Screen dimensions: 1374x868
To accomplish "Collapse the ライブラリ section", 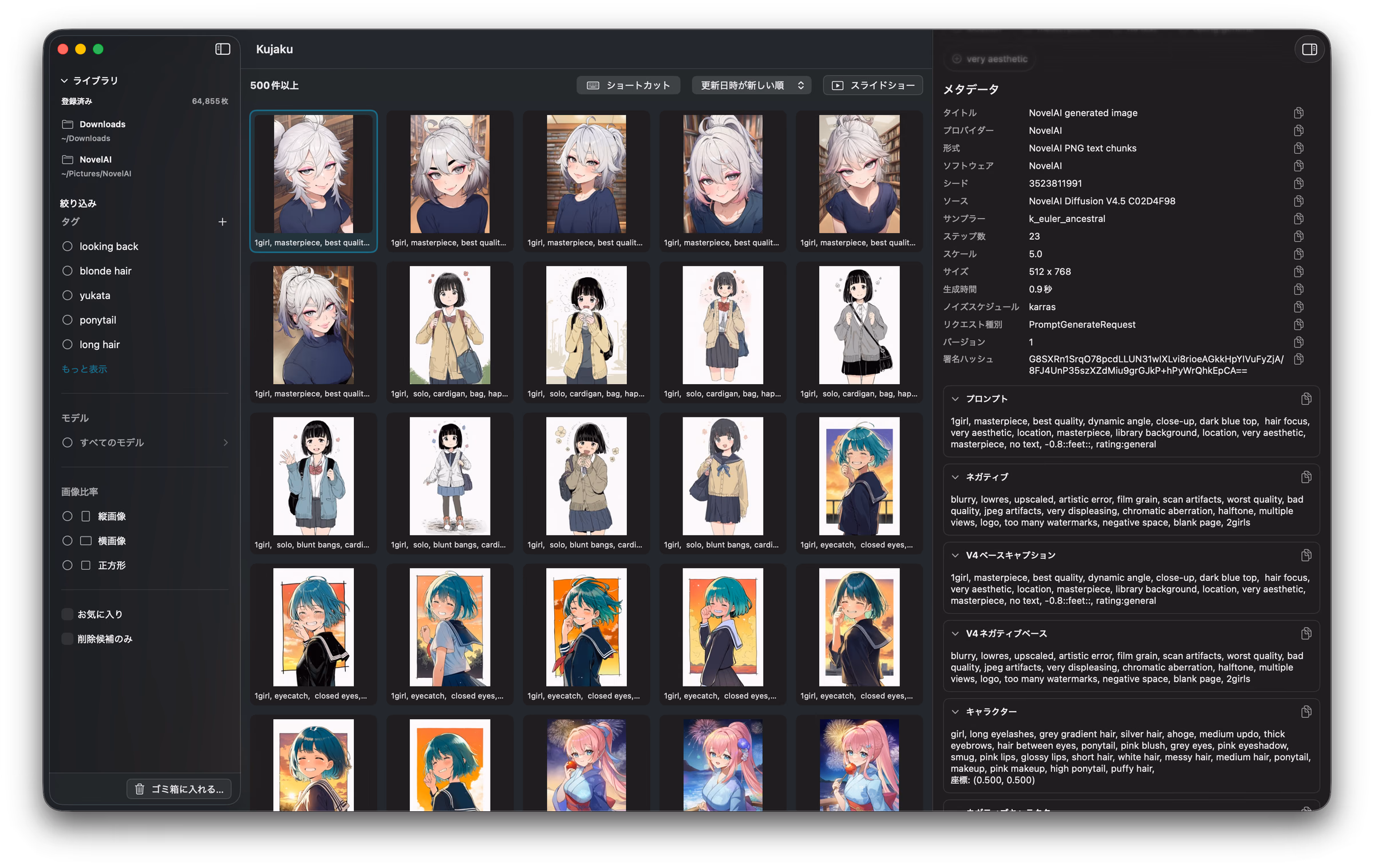I will tap(64, 81).
